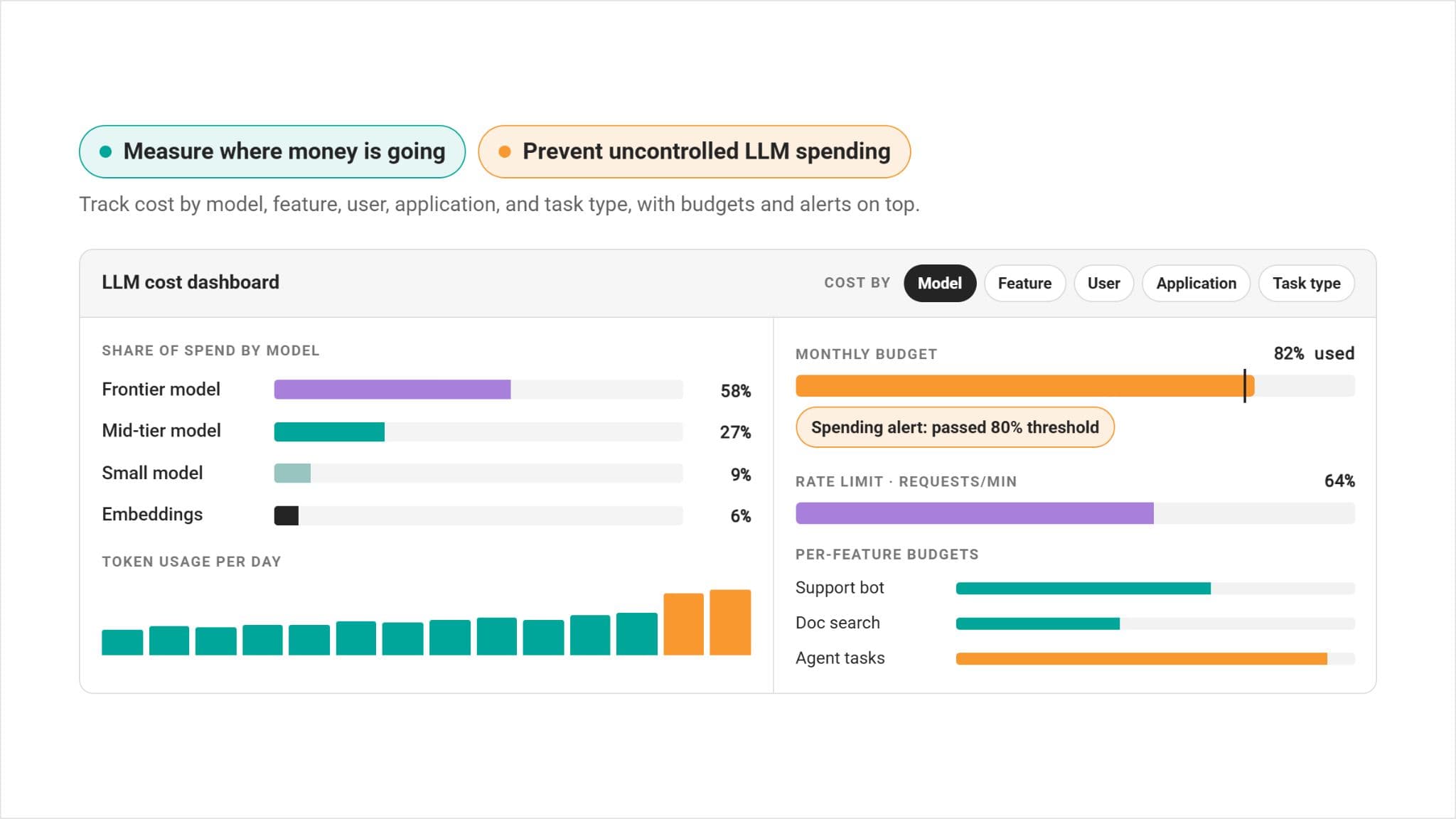The height and width of the screenshot is (819, 1456).
Task: Switch cost view to Feature
Action: [x=1024, y=283]
